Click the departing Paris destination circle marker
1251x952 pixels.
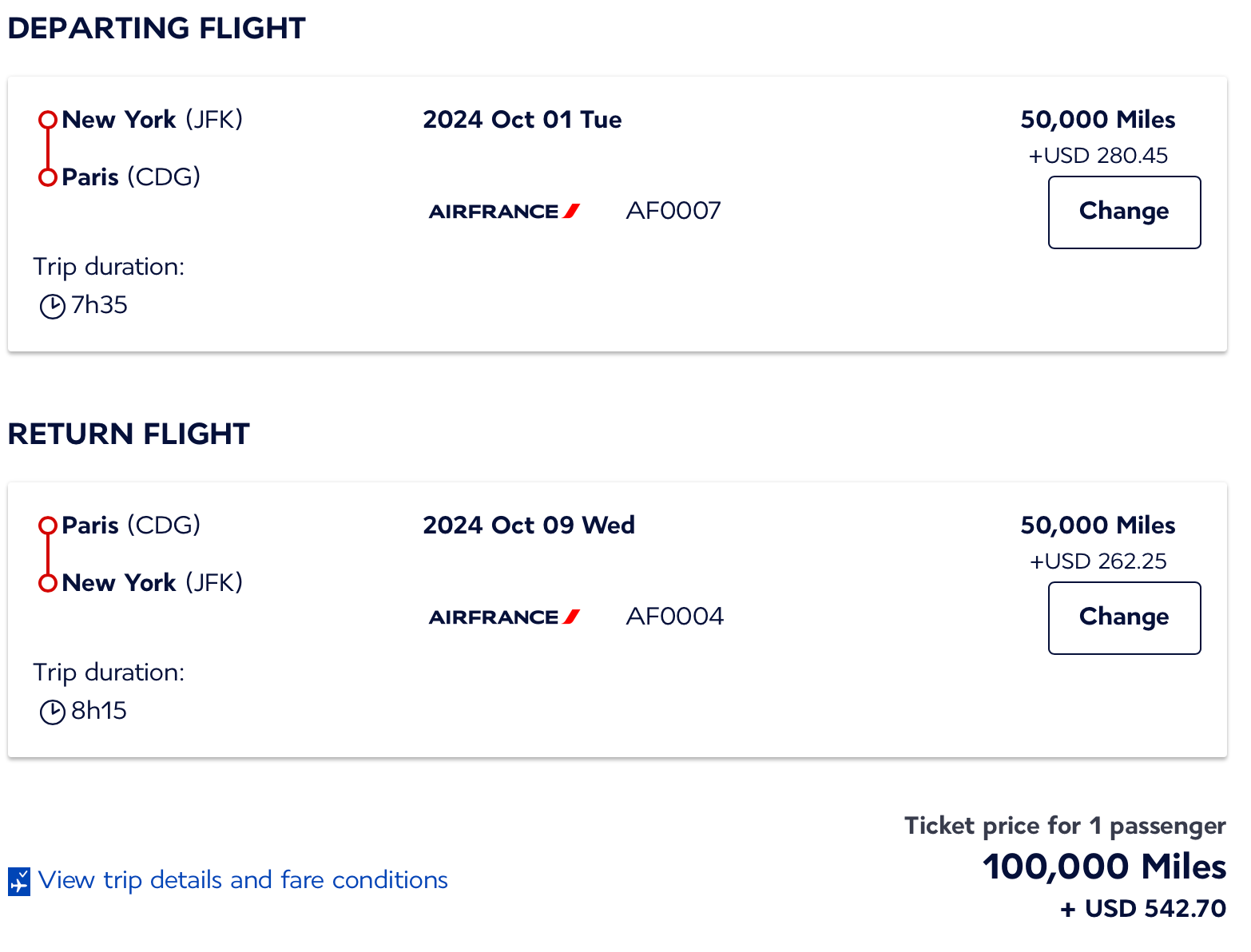tap(48, 177)
